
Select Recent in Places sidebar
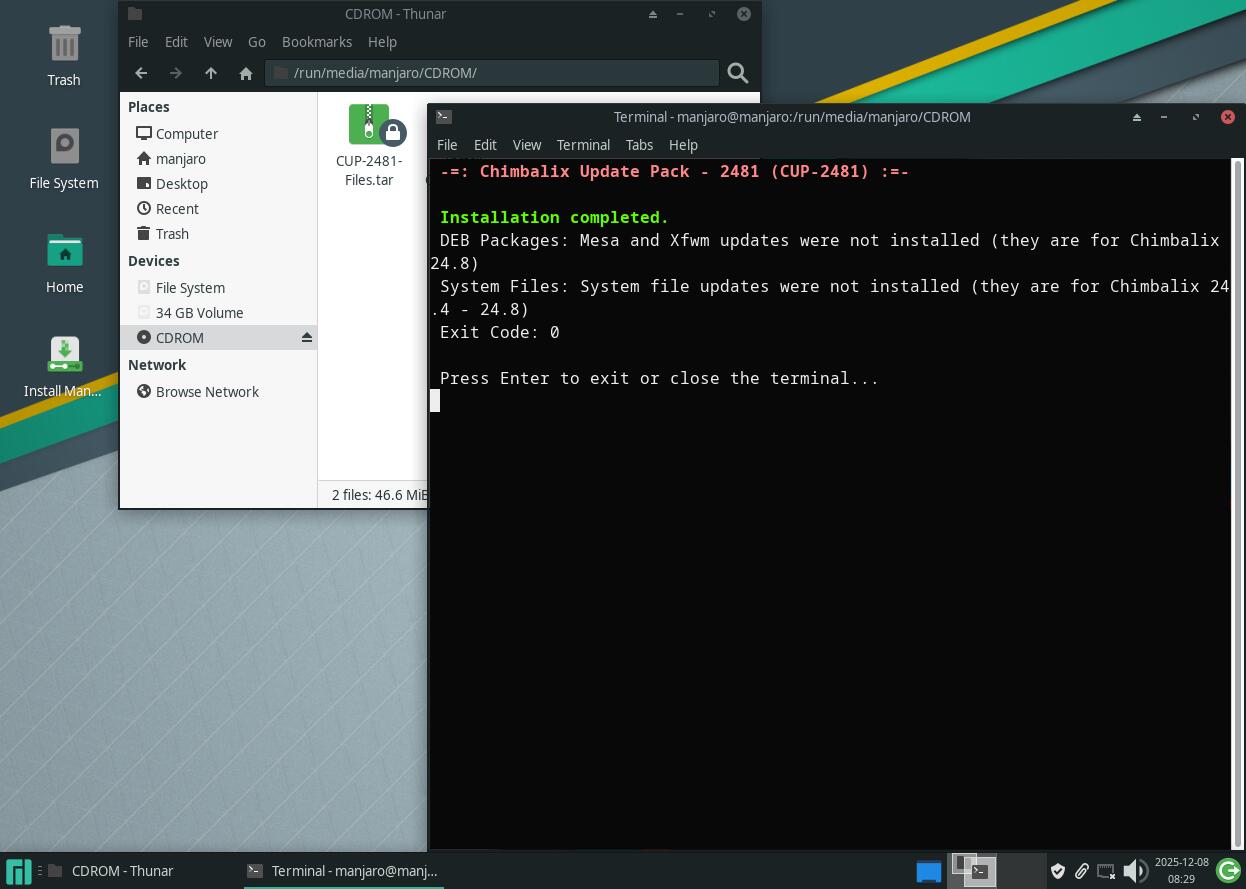coord(177,209)
